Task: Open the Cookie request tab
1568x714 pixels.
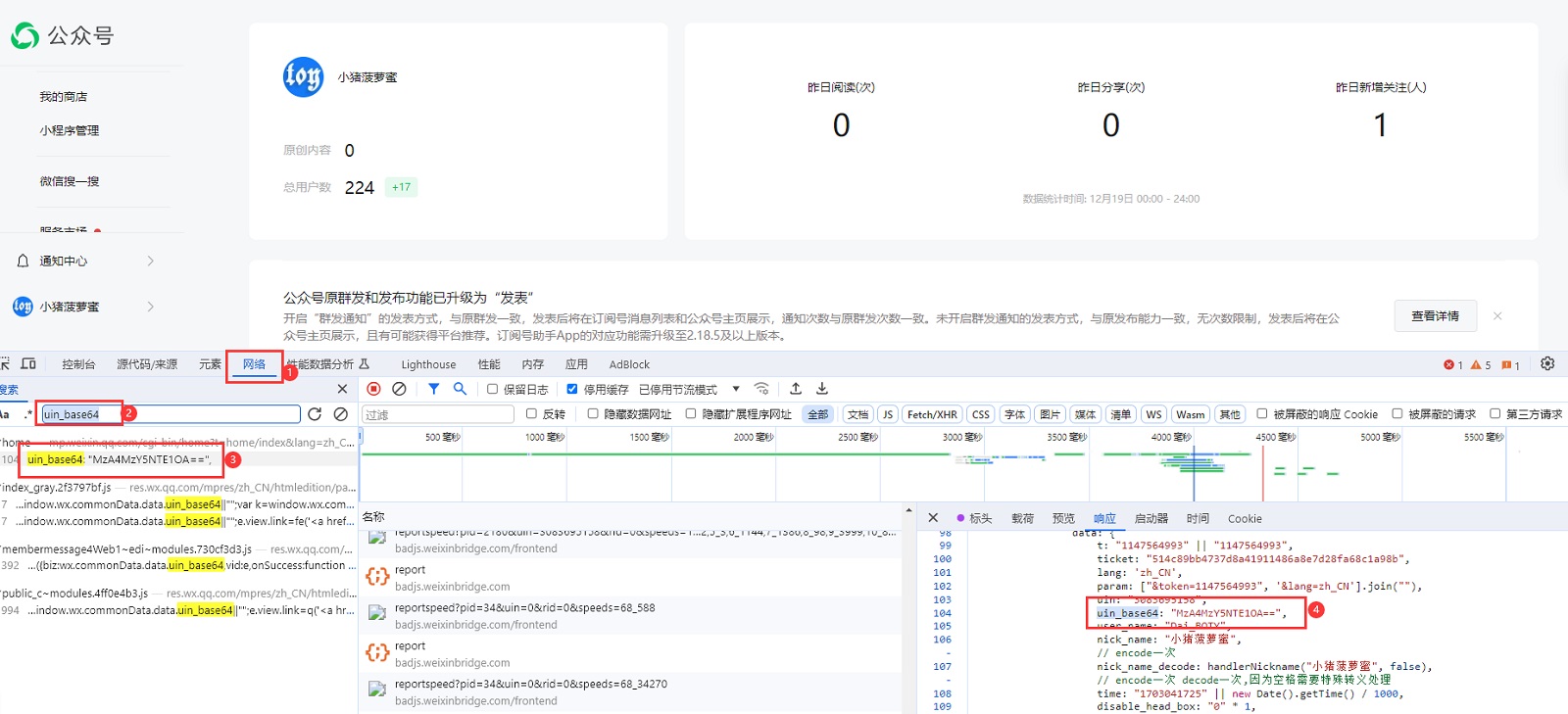Action: pyautogui.click(x=1245, y=518)
